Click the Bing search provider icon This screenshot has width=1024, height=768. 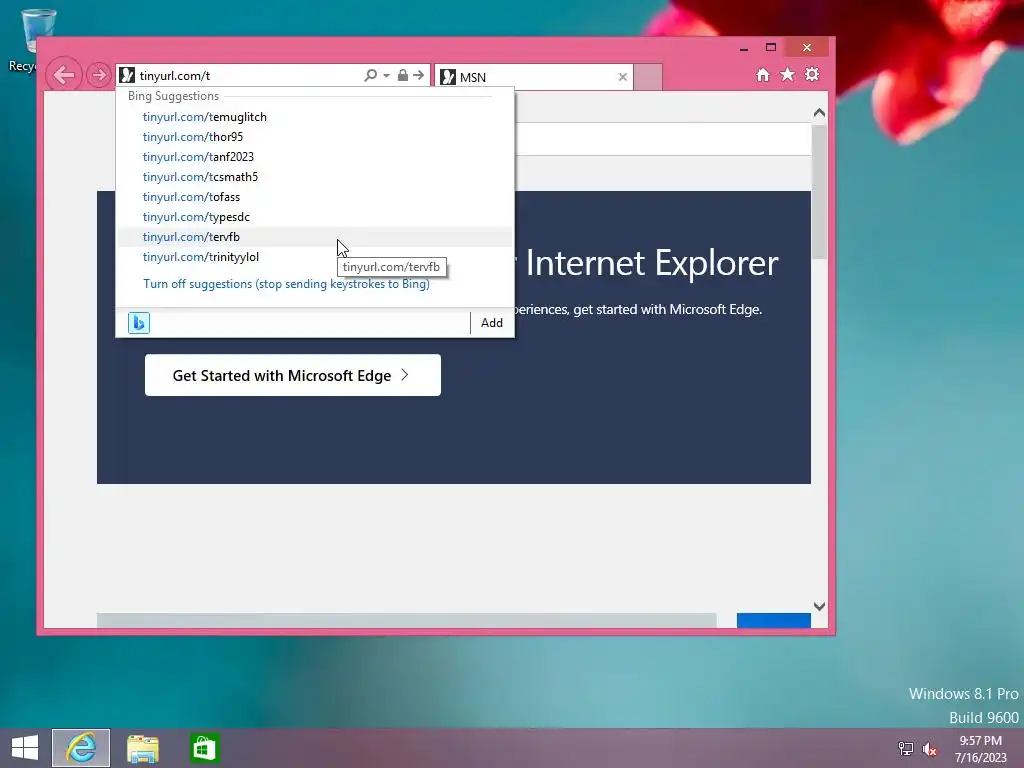pos(139,323)
